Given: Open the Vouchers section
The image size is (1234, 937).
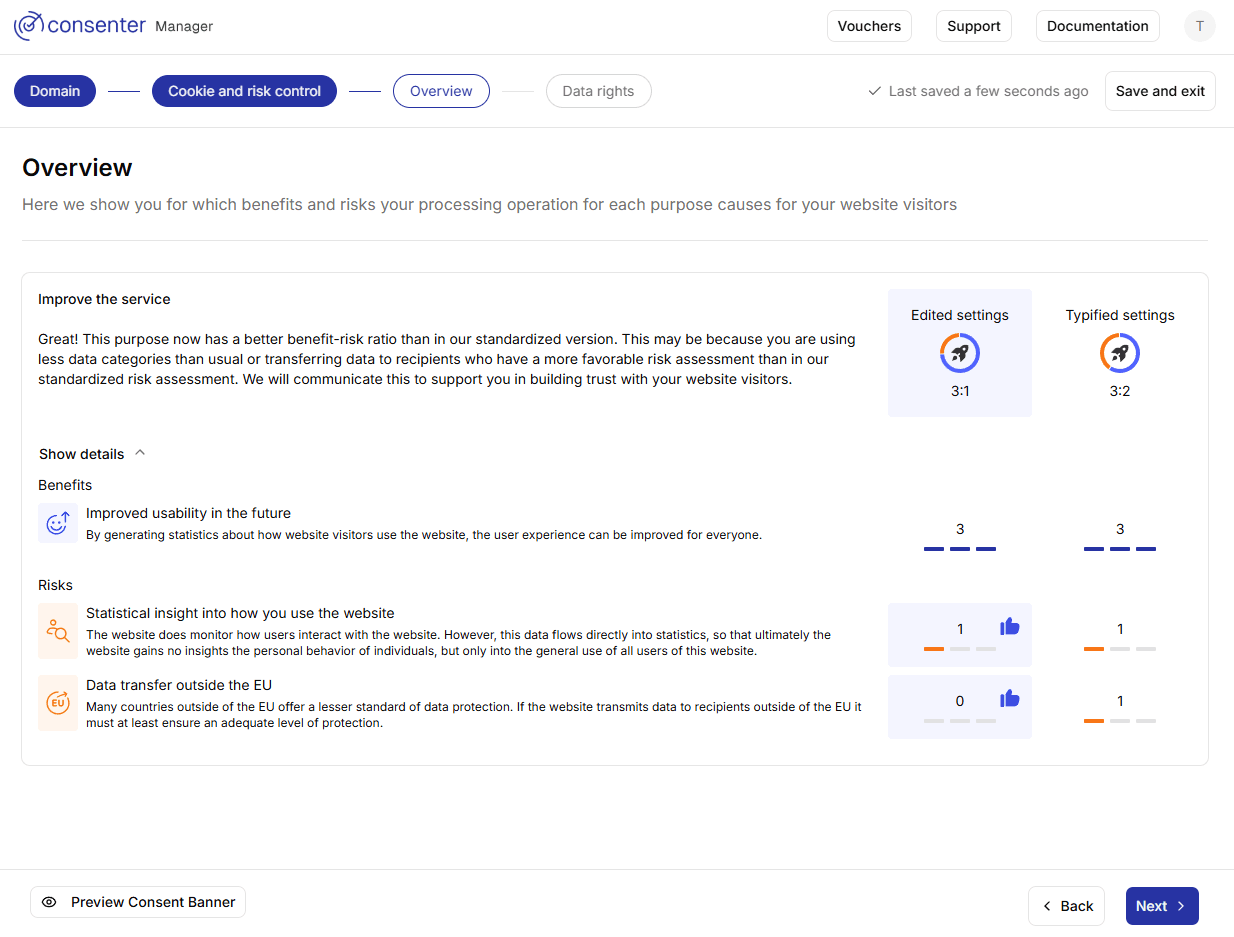Looking at the screenshot, I should coord(869,25).
